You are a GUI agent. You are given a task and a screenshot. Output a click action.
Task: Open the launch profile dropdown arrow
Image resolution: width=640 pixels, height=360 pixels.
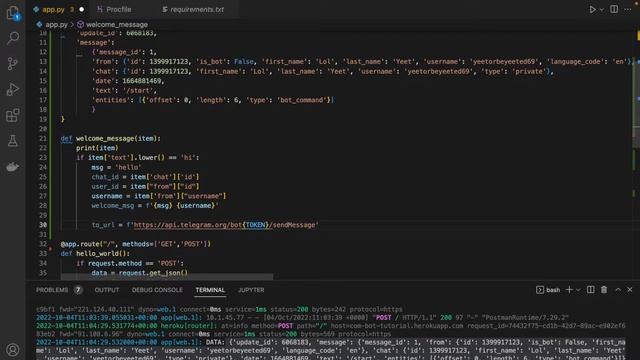[x=578, y=290]
